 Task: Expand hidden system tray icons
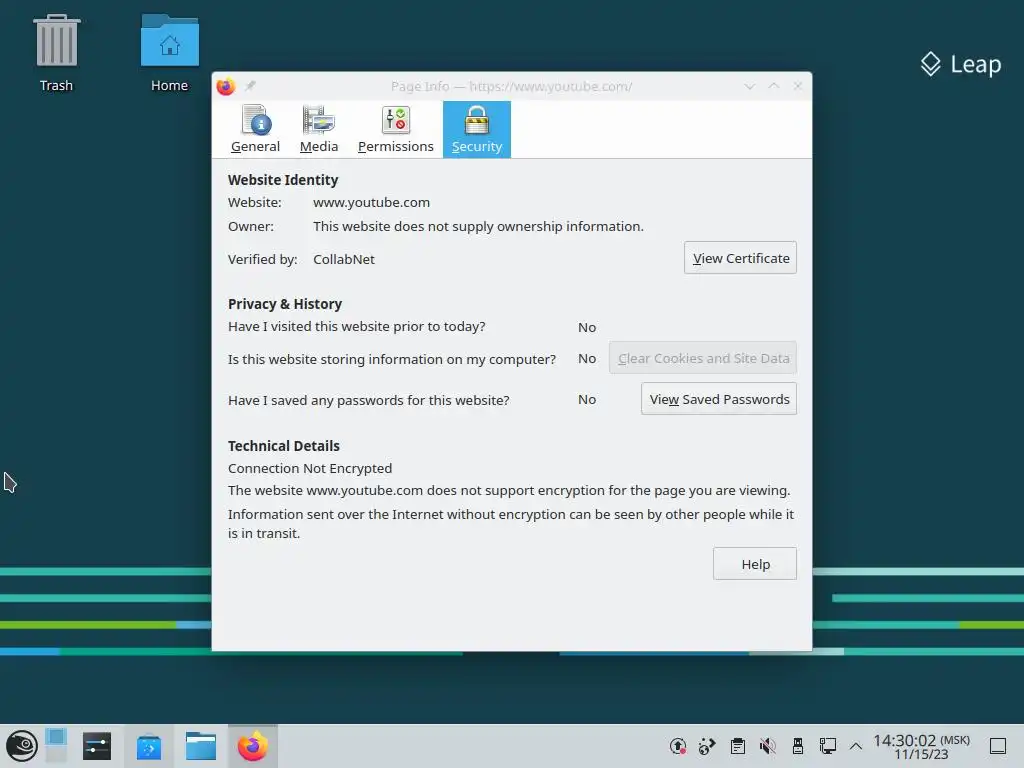point(856,746)
